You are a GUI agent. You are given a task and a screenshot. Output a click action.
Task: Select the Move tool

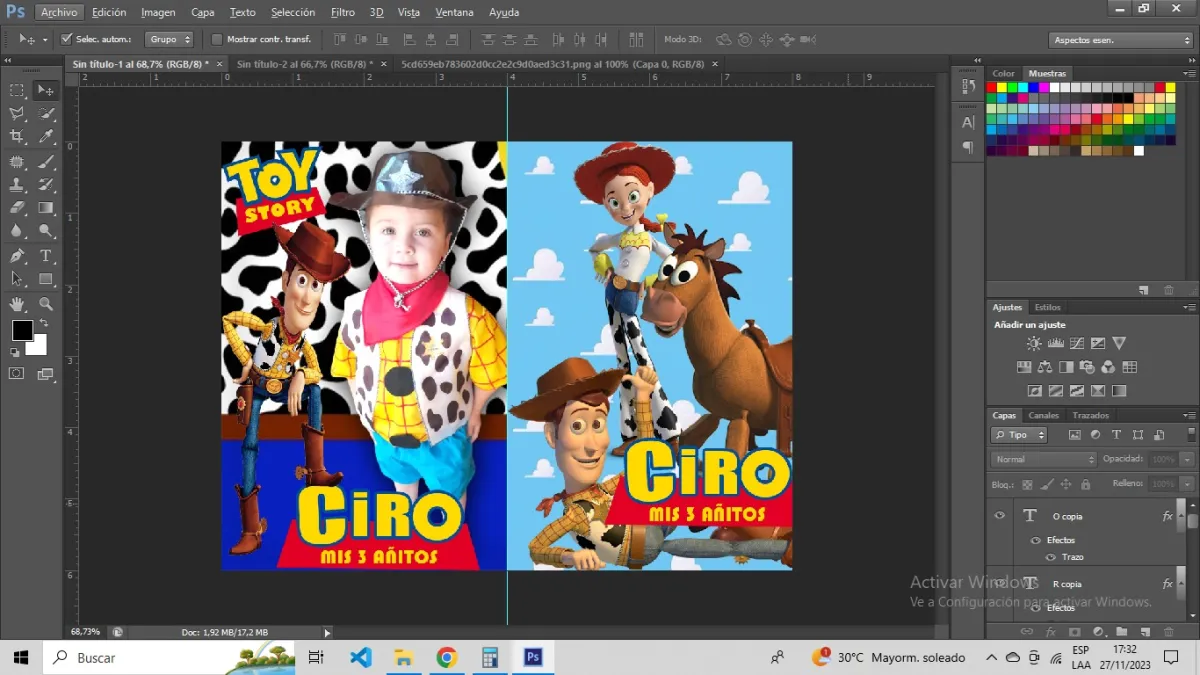pyautogui.click(x=46, y=90)
